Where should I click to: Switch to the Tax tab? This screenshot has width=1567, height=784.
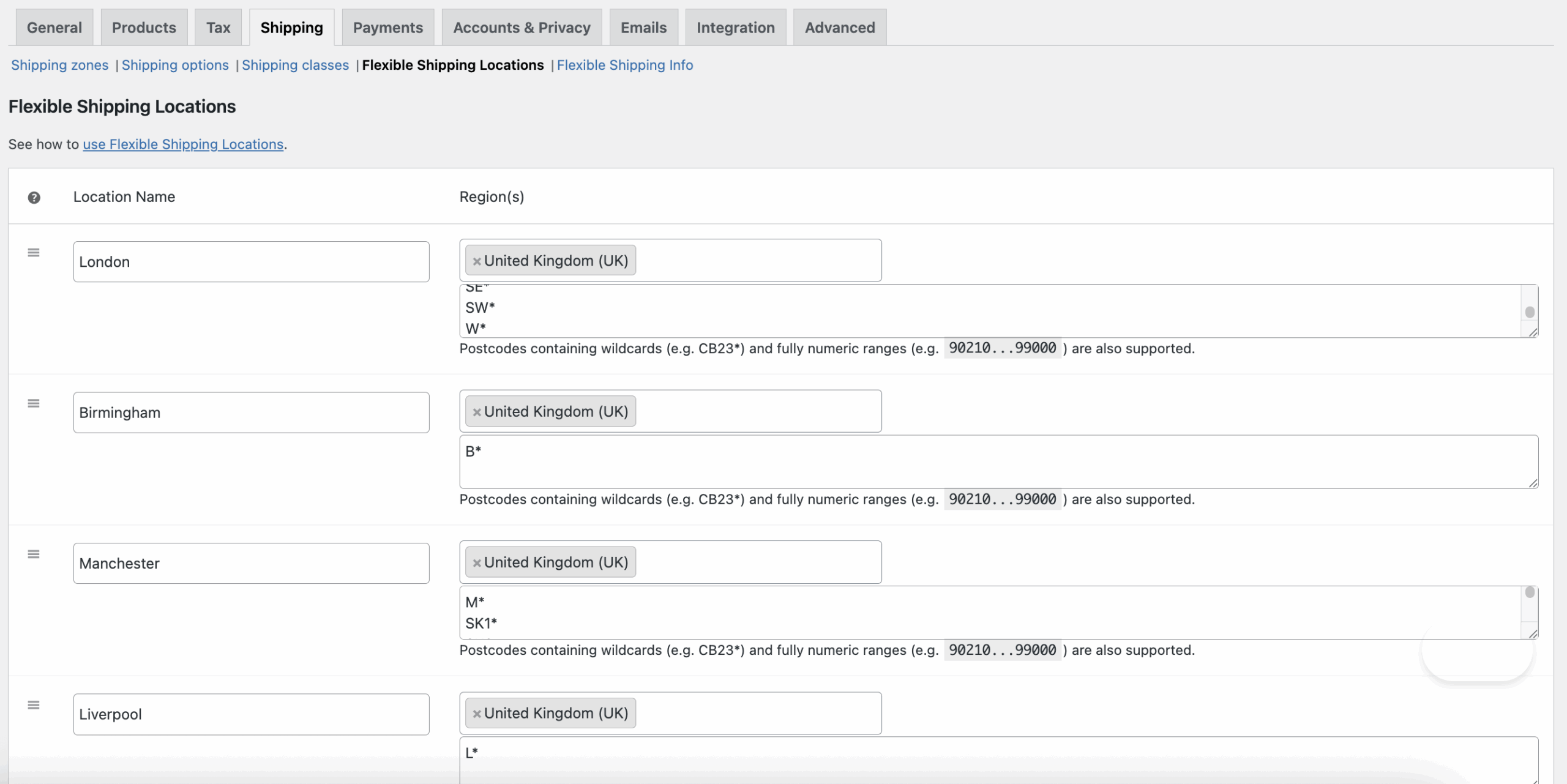[x=218, y=27]
